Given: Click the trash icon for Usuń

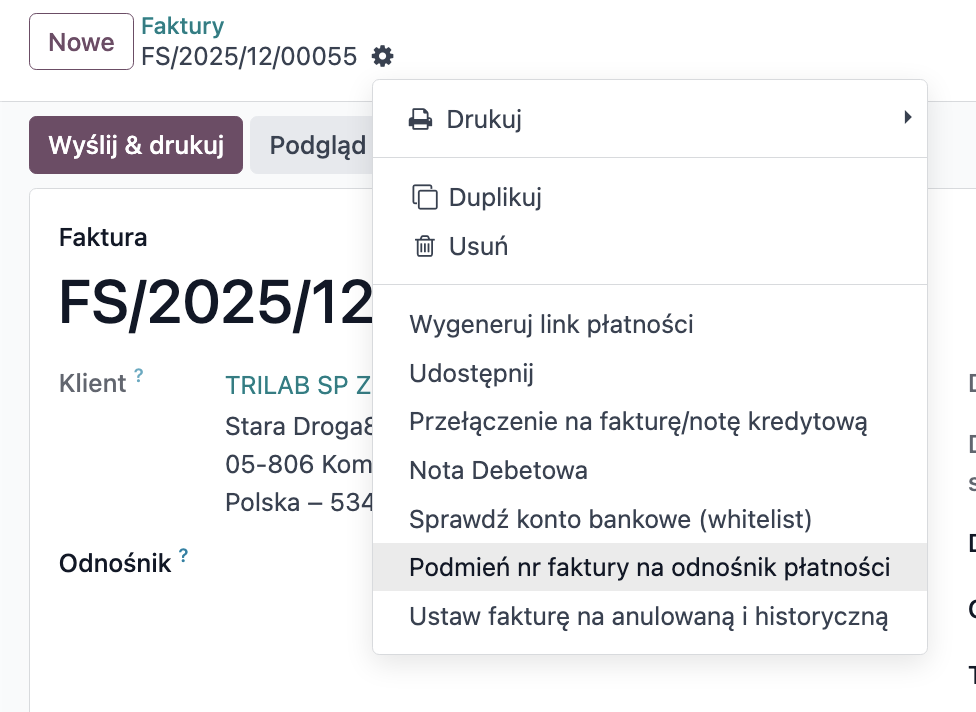Looking at the screenshot, I should 425,246.
